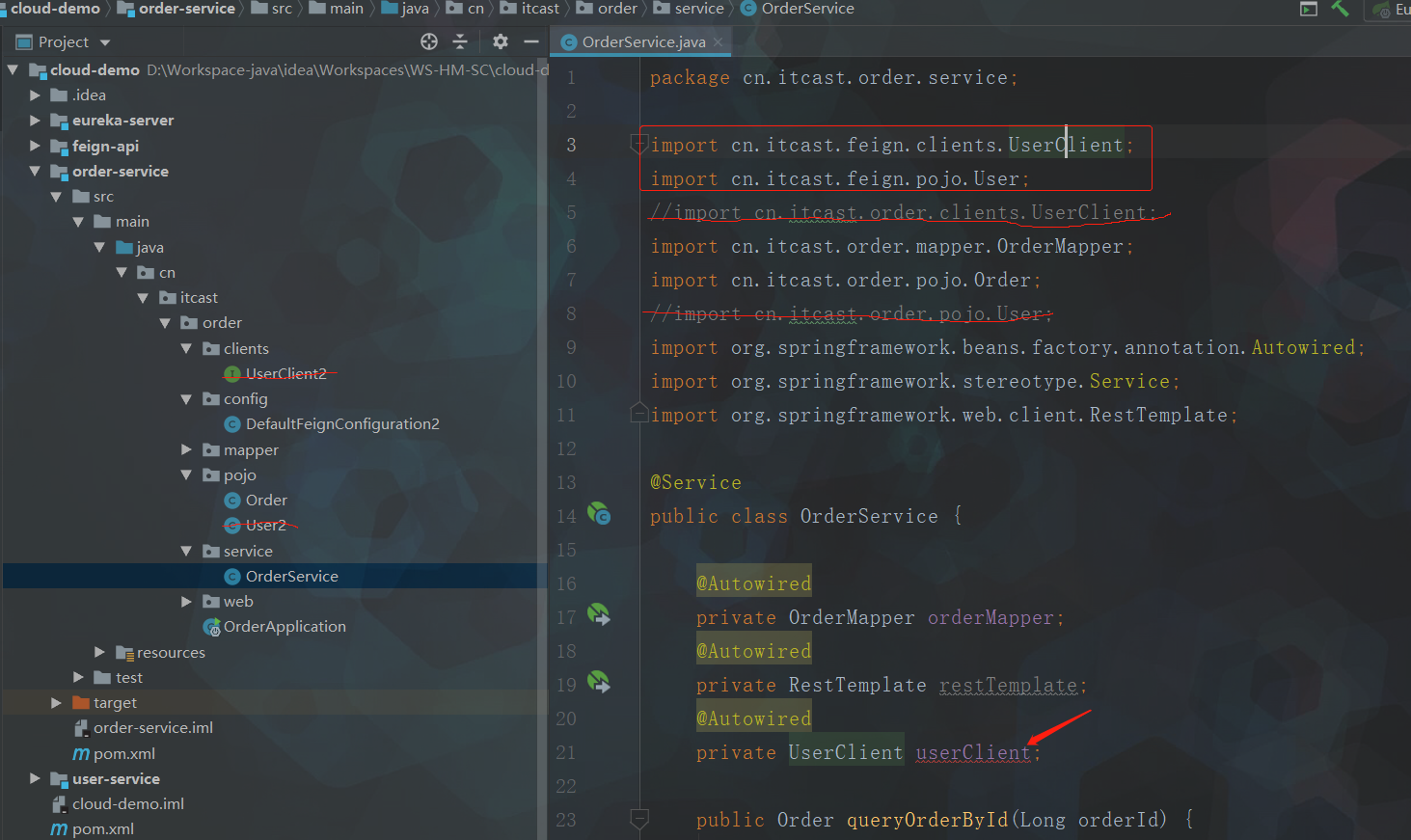Image resolution: width=1411 pixels, height=840 pixels.
Task: Click the User2 class icon in pojo
Action: [x=232, y=526]
